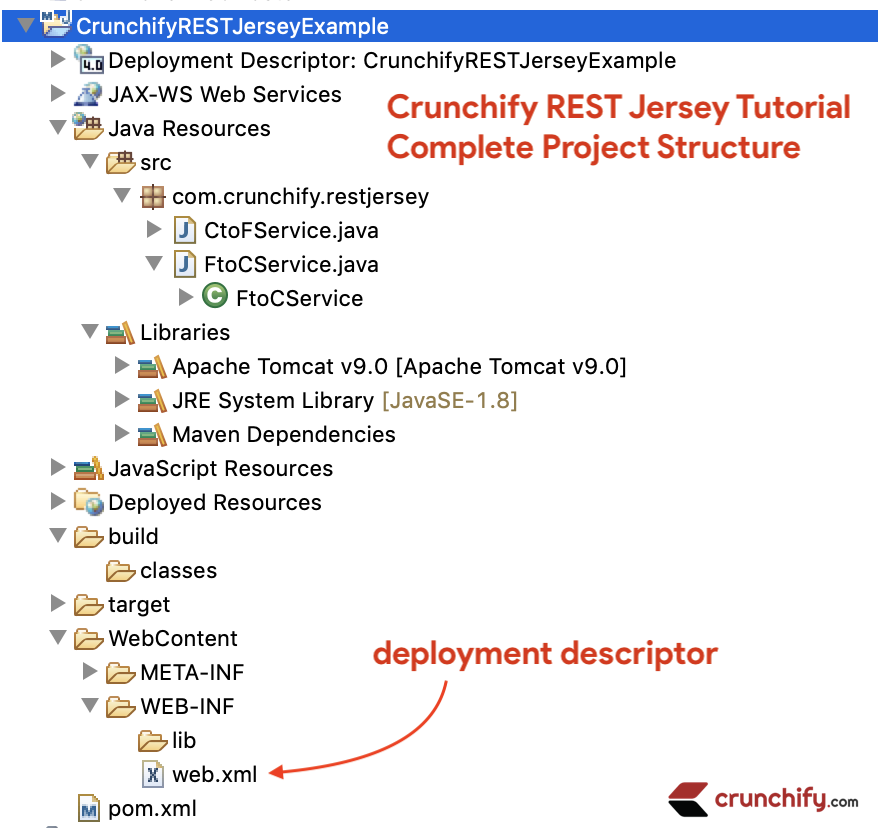Expand the META-INF folder
The height and width of the screenshot is (828, 878).
(x=90, y=672)
